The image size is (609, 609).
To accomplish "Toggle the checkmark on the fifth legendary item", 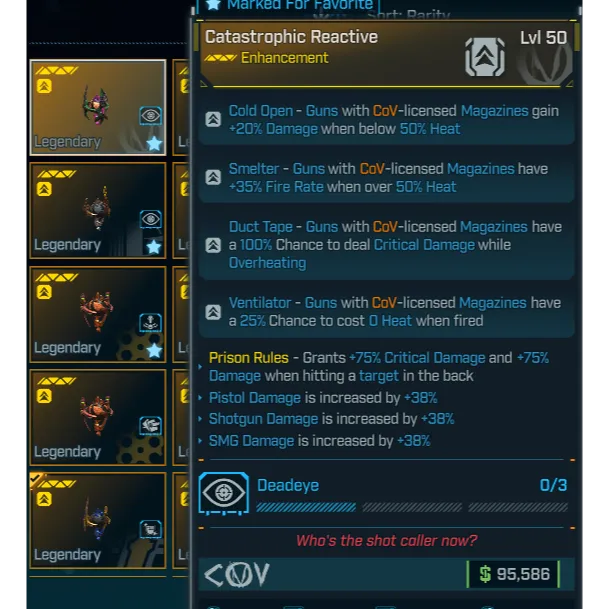I will (35, 478).
